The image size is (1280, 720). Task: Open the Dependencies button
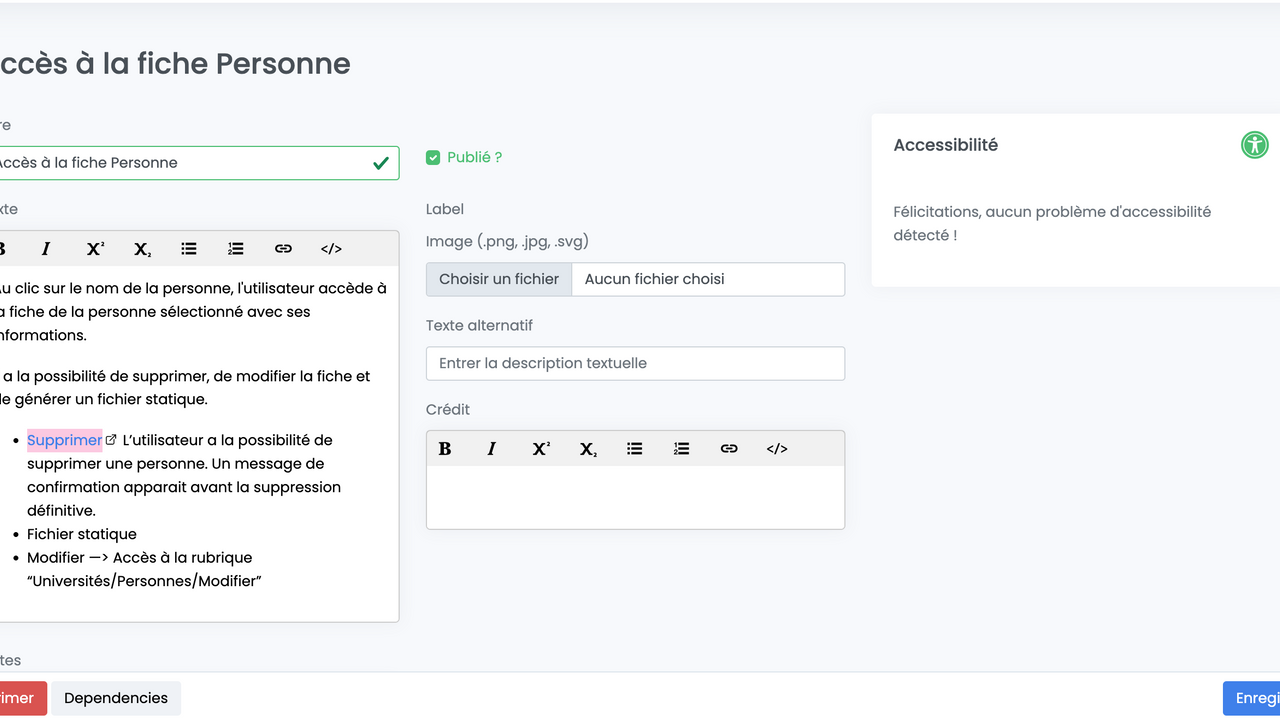[x=116, y=698]
